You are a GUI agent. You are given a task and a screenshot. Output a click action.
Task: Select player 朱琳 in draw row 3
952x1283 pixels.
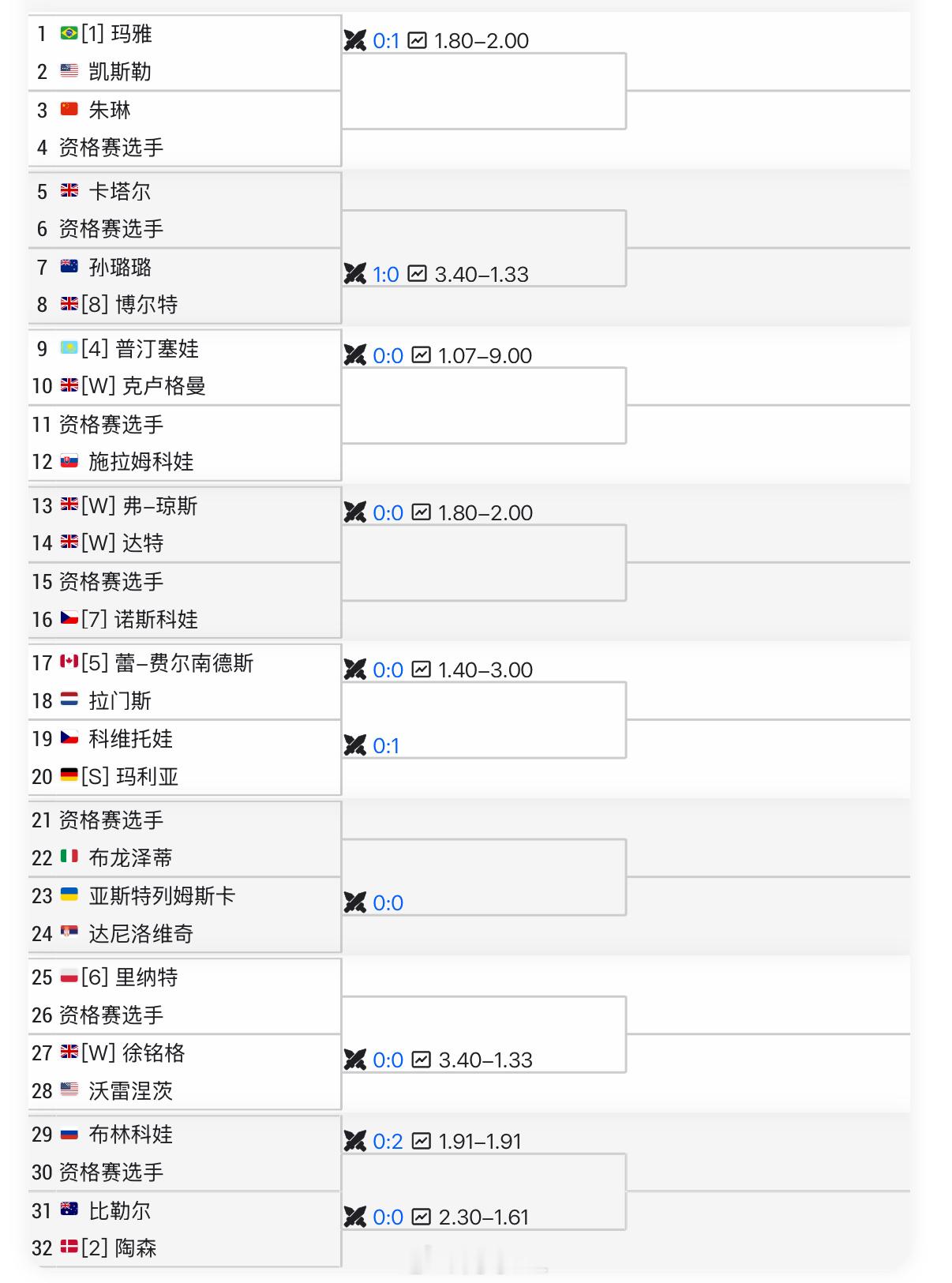click(x=110, y=110)
